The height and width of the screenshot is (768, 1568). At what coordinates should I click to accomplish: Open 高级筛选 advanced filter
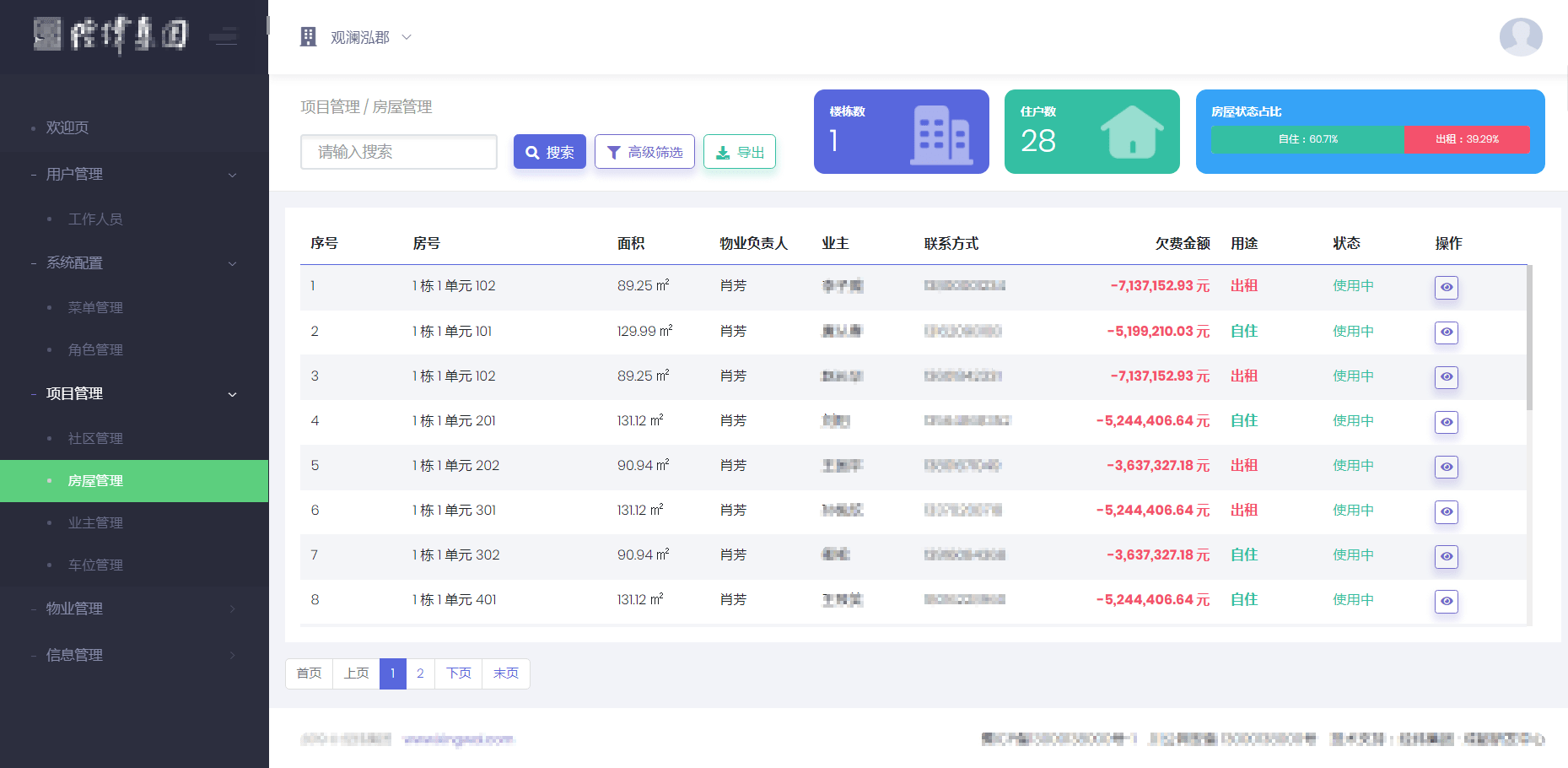[x=644, y=152]
